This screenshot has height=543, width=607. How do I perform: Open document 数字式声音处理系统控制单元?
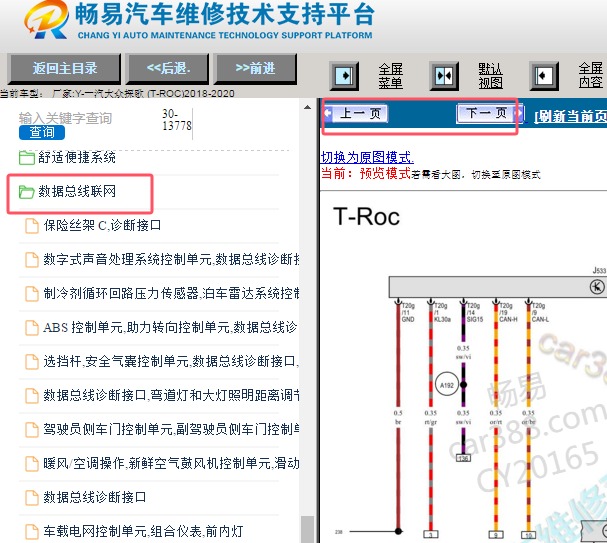pyautogui.click(x=162, y=259)
